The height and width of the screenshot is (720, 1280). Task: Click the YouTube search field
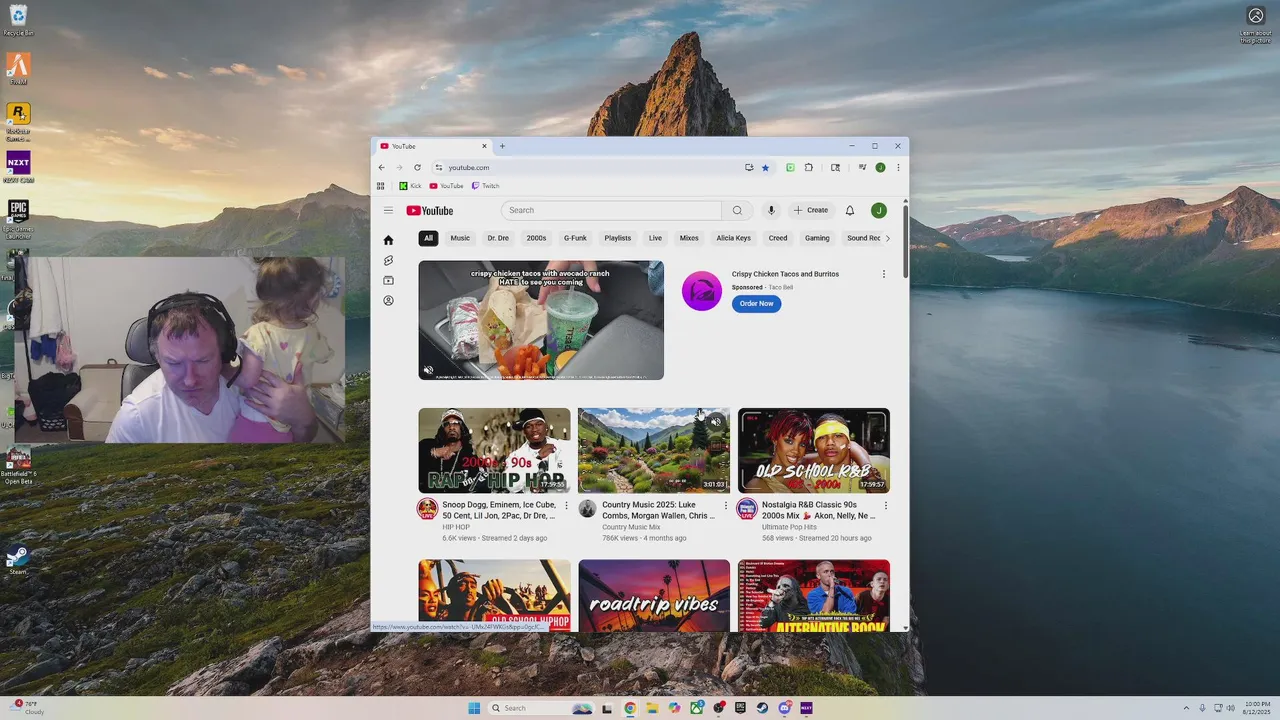click(611, 210)
